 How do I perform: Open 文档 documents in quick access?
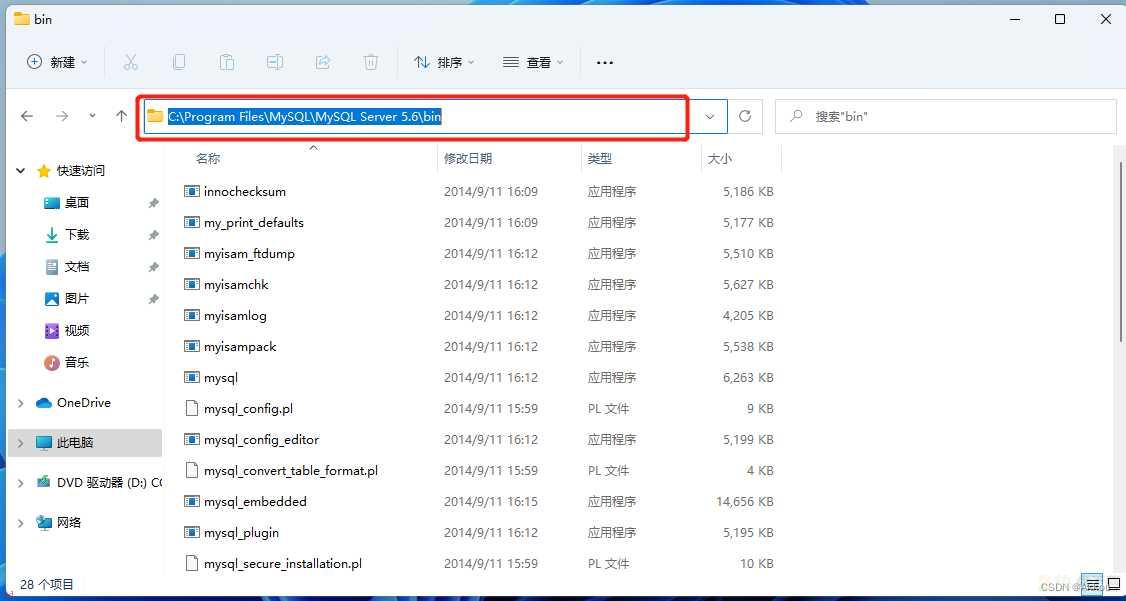(x=77, y=266)
